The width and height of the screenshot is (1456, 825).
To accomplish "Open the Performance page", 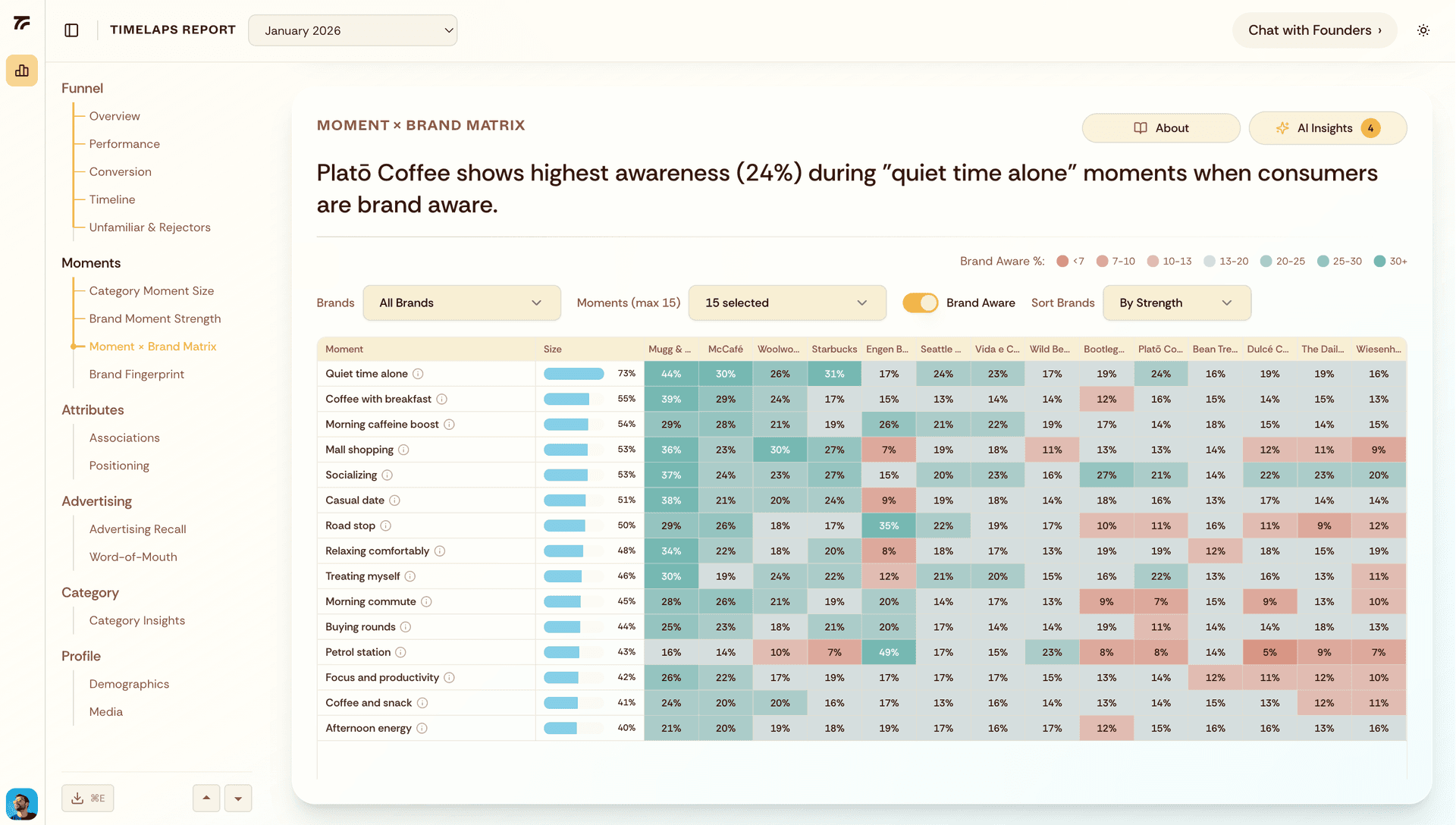I will click(124, 144).
